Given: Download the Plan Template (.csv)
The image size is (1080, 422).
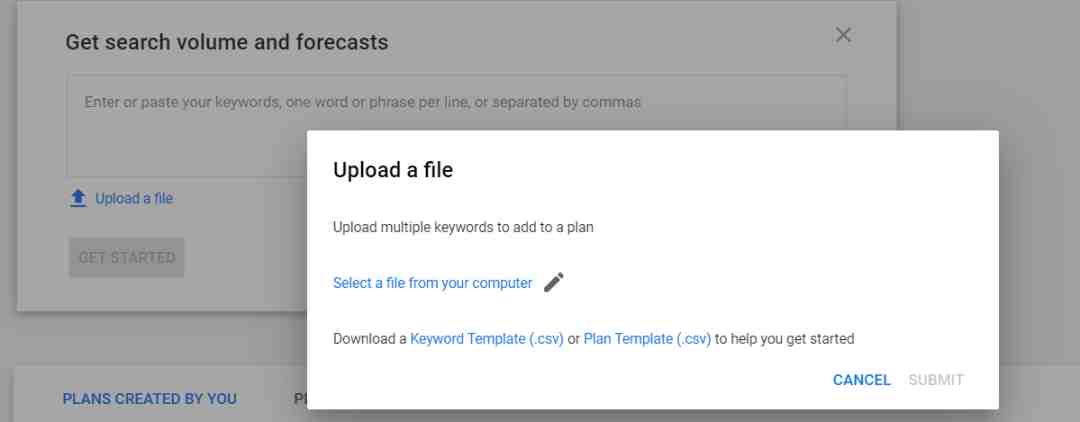Looking at the screenshot, I should [x=647, y=339].
